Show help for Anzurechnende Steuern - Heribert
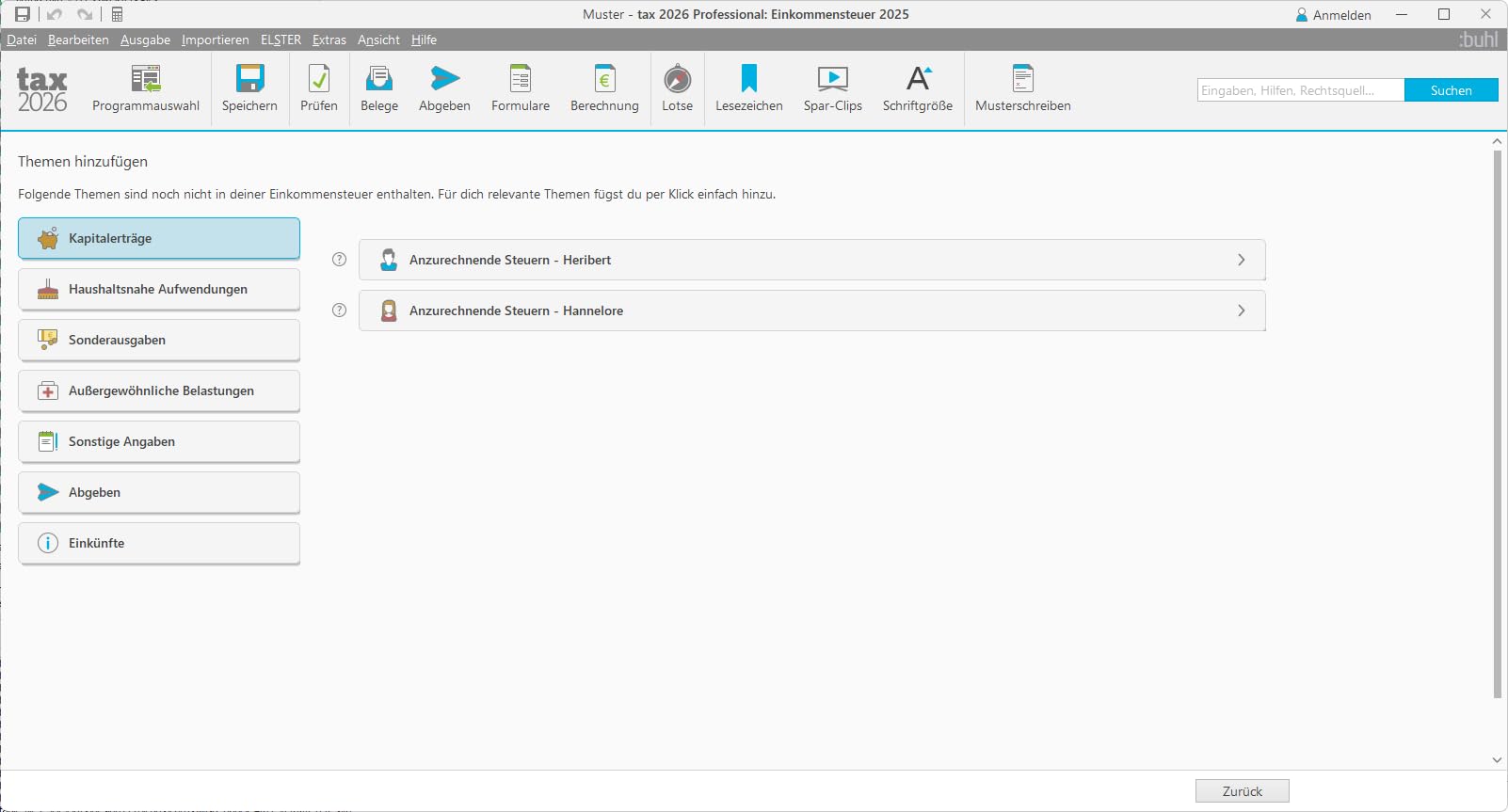The width and height of the screenshot is (1508, 812). pos(340,260)
